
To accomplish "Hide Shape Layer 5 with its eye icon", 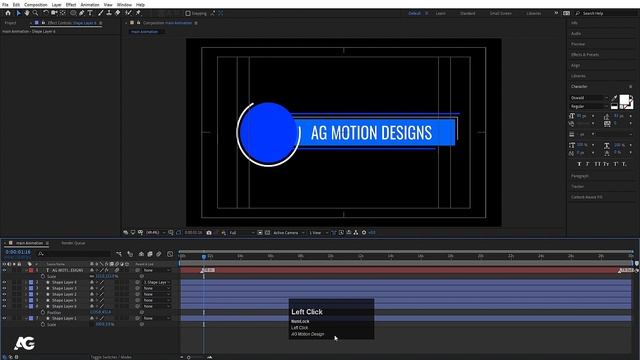I will 4,300.
